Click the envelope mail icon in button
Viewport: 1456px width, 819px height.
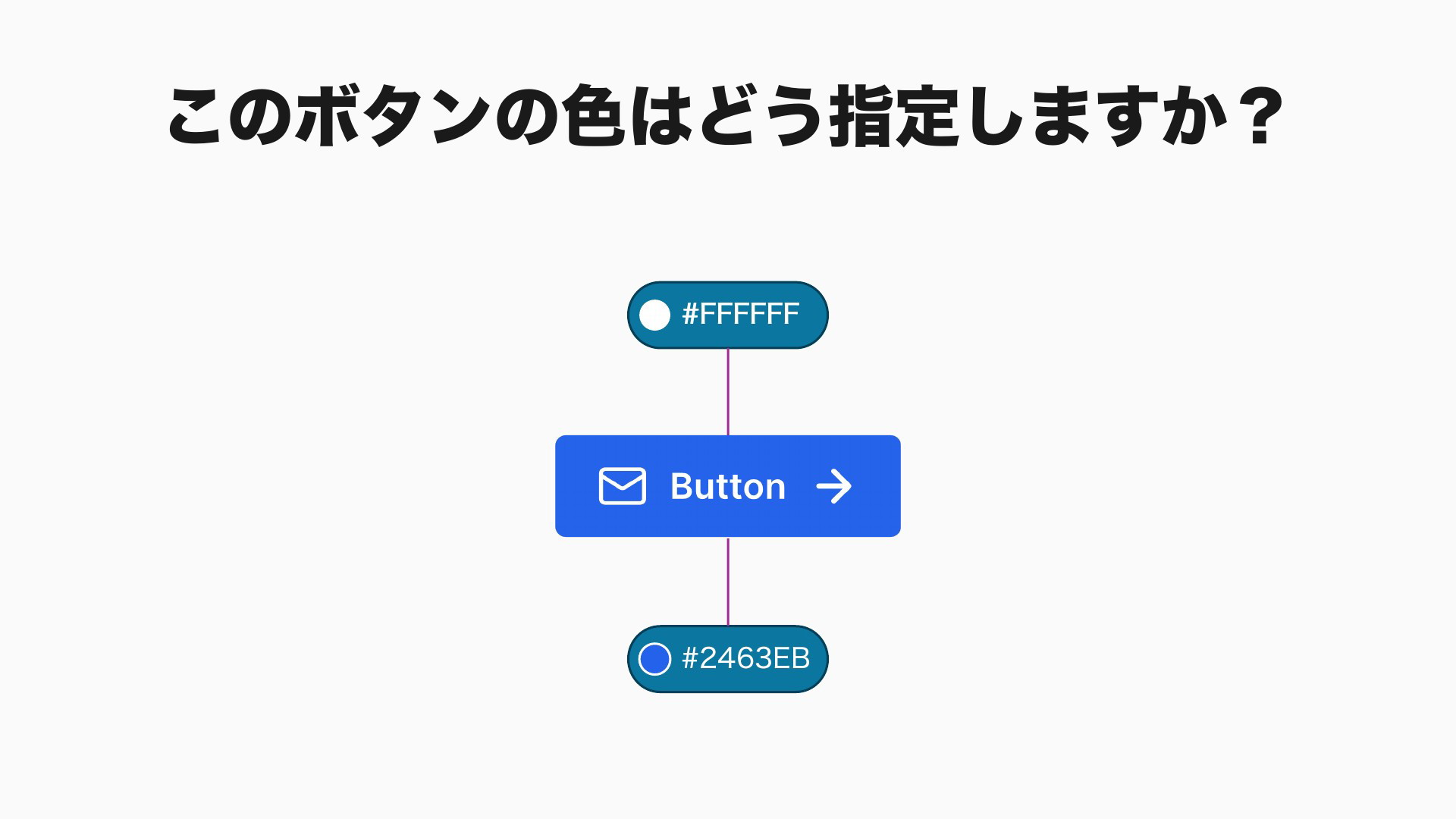pos(622,486)
